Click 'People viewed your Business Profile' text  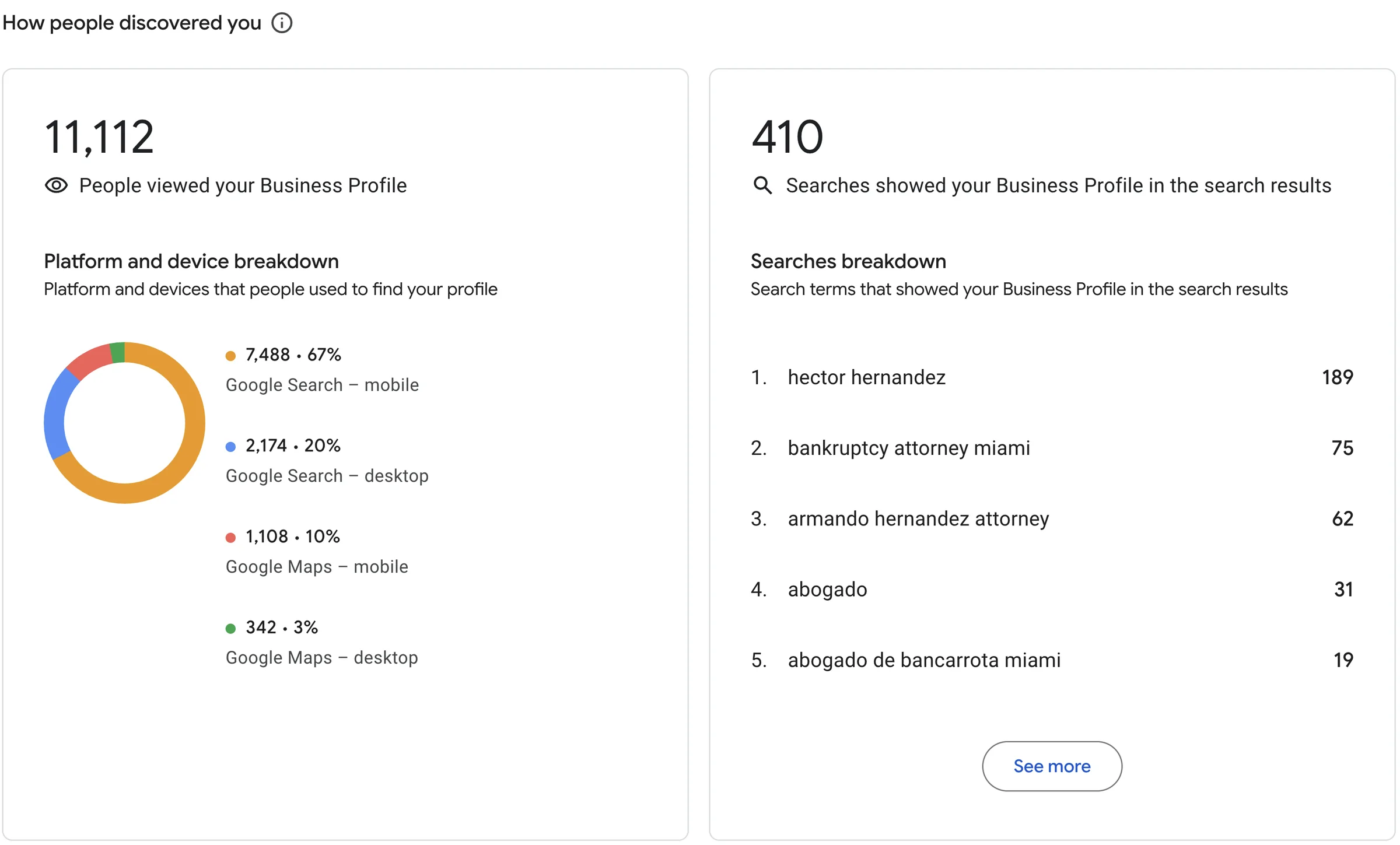click(243, 185)
